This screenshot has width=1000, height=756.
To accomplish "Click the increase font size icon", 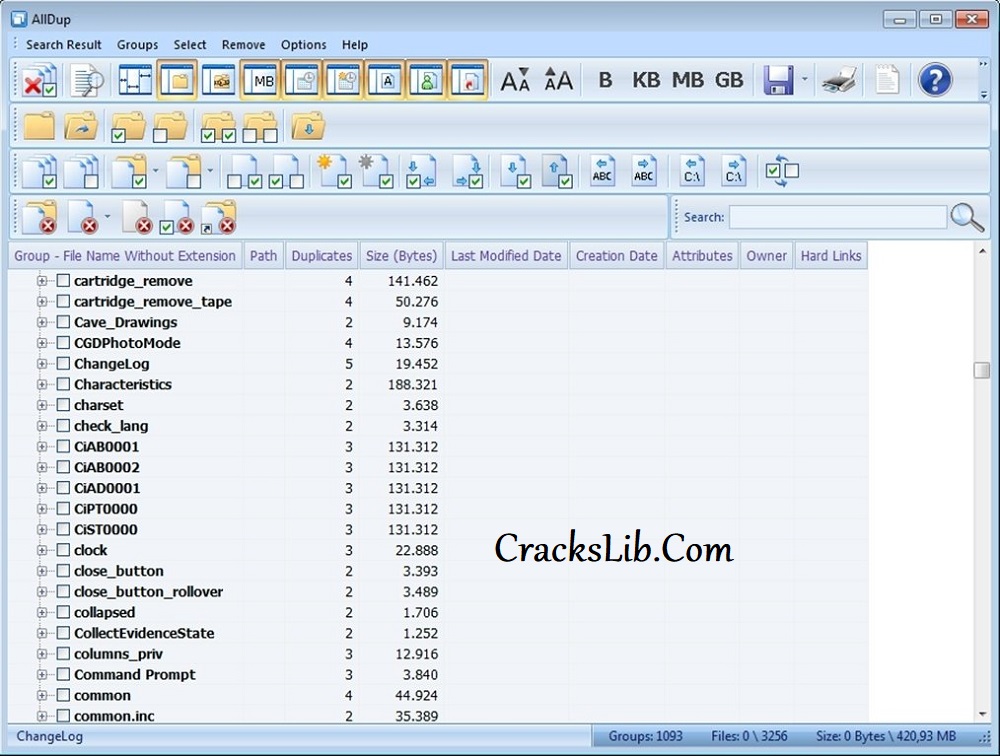I will pyautogui.click(x=558, y=80).
